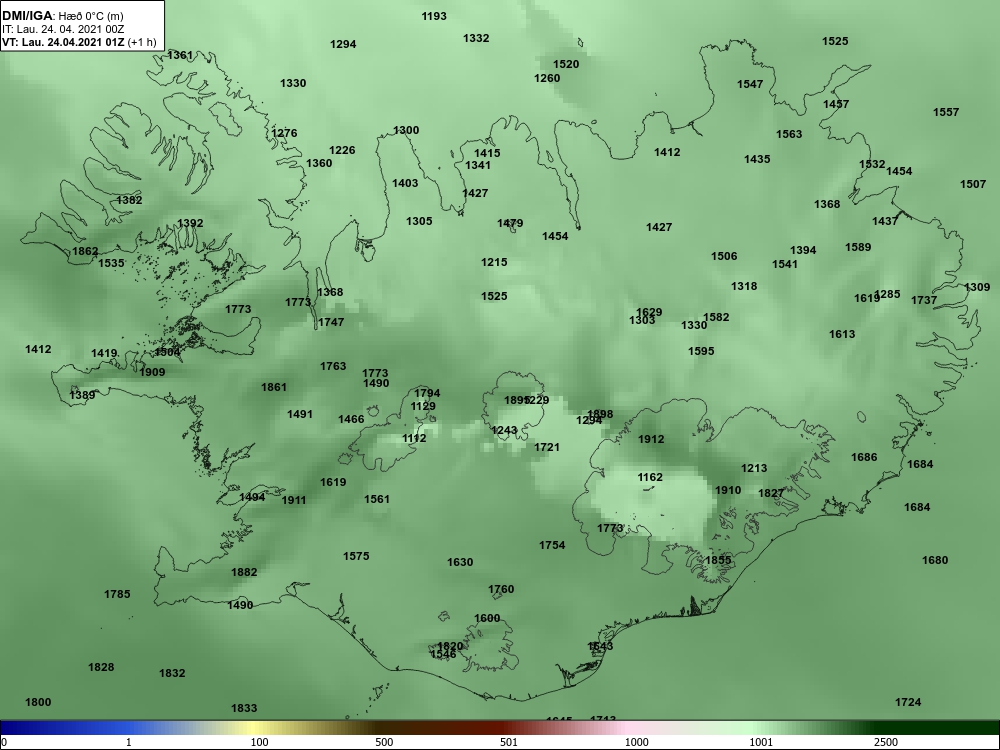Click the 1557 value off east coast

tap(946, 112)
